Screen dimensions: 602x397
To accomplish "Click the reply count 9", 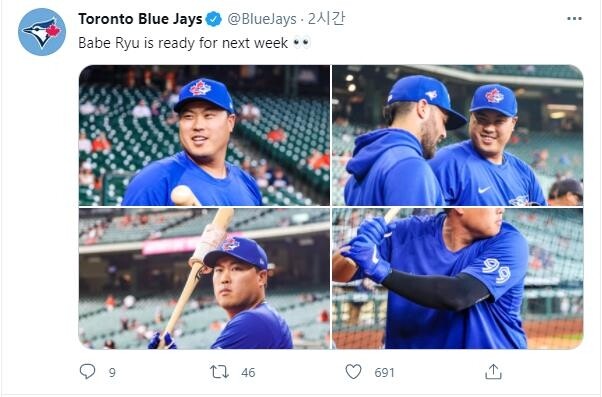I will [112, 372].
